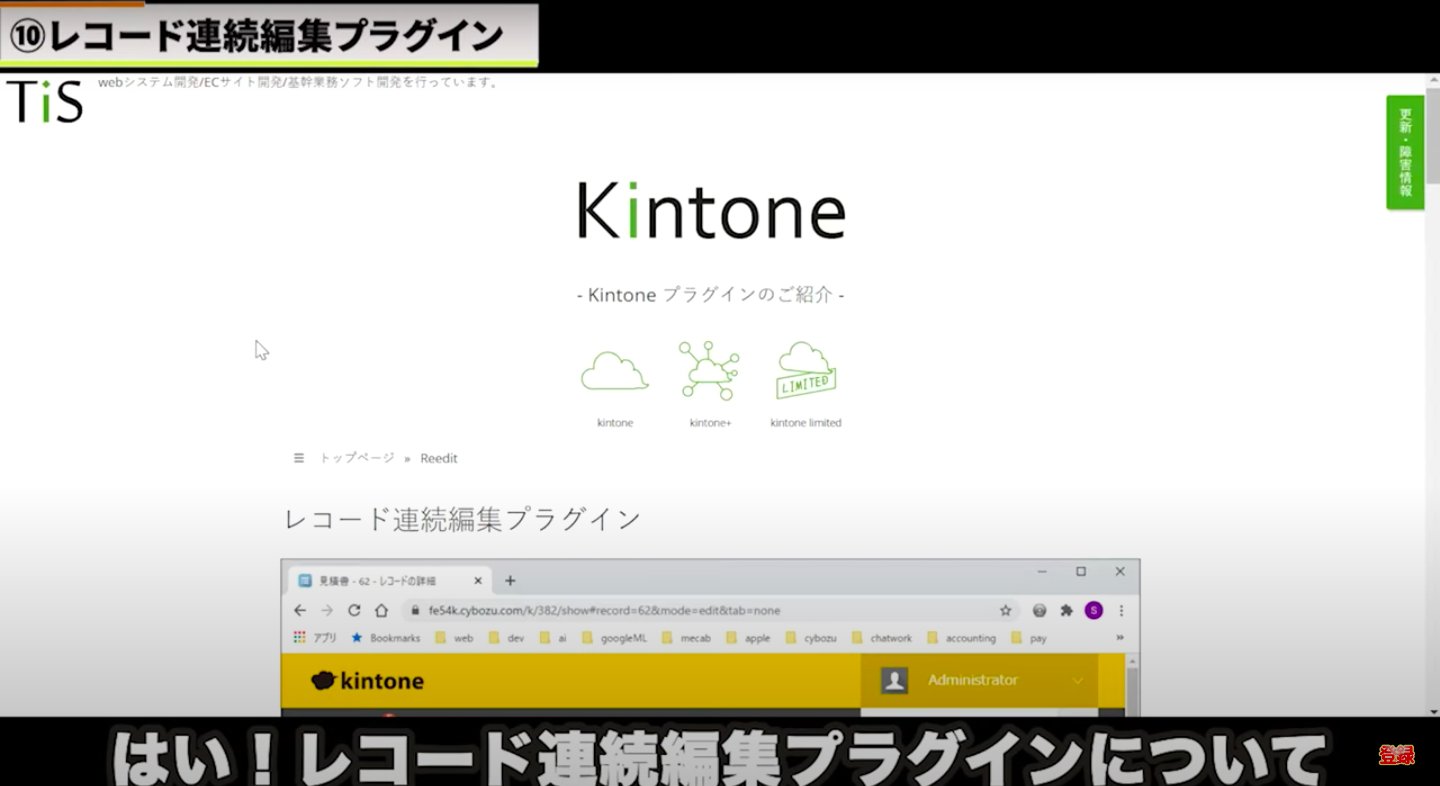This screenshot has height=786, width=1440.
Task: Click the purple S profile avatar
Action: (1093, 610)
